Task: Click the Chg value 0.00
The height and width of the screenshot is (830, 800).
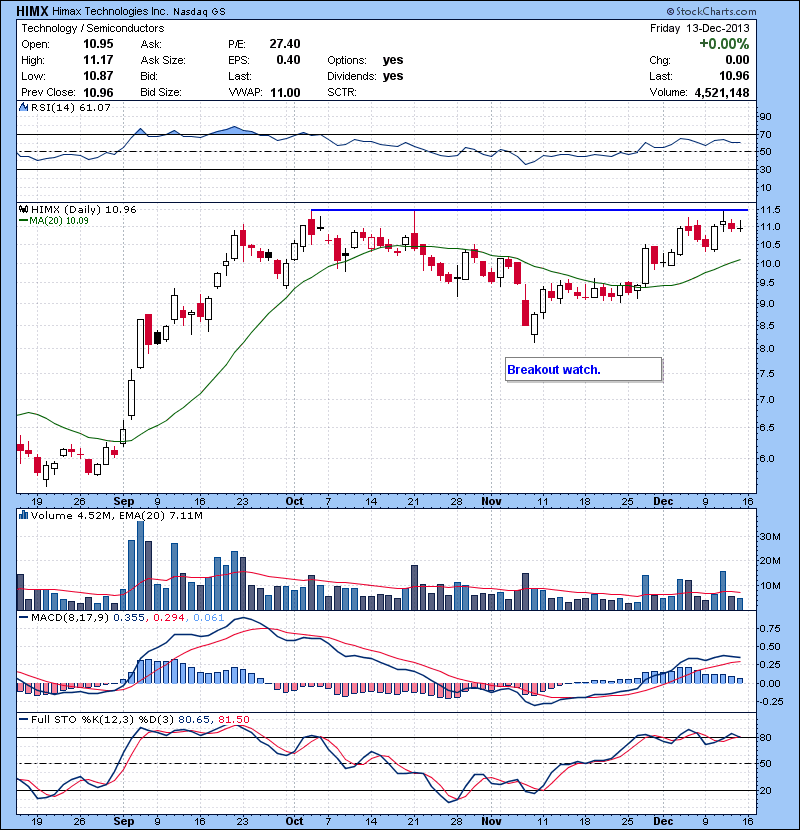Action: click(737, 60)
